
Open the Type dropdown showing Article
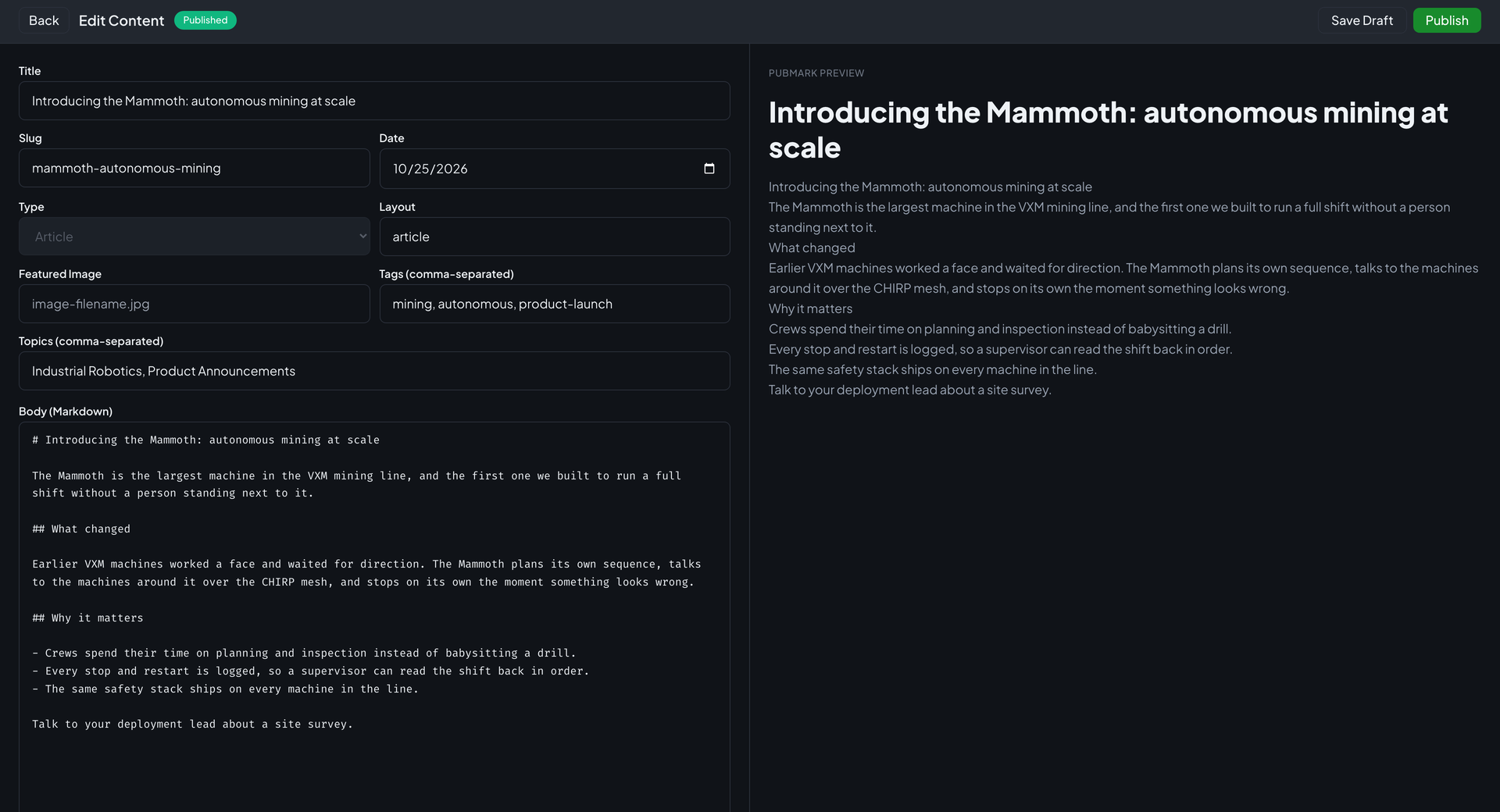pyautogui.click(x=194, y=237)
